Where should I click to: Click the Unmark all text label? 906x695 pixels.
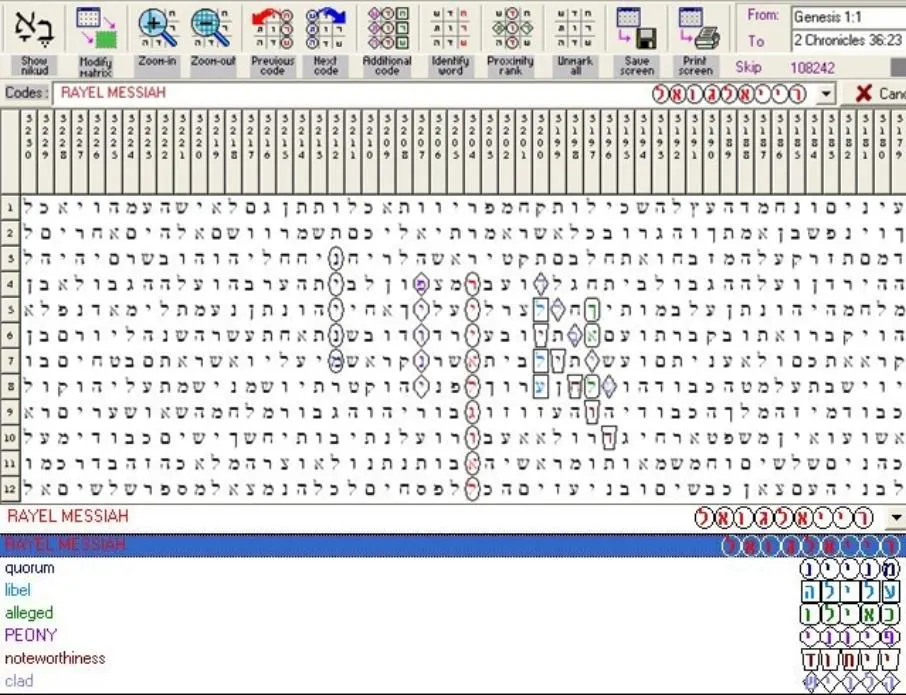point(575,65)
